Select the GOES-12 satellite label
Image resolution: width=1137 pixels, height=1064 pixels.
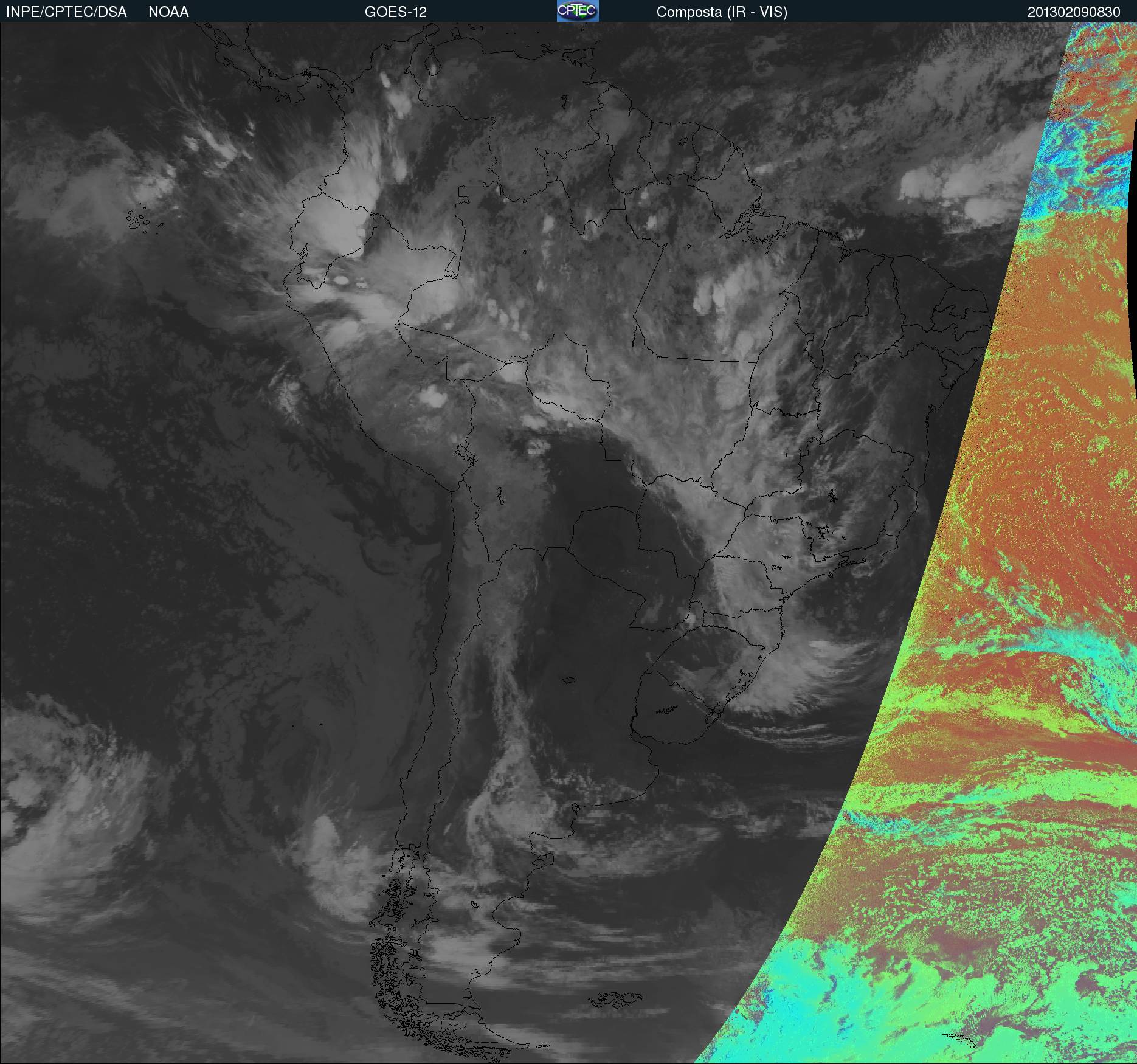point(396,12)
